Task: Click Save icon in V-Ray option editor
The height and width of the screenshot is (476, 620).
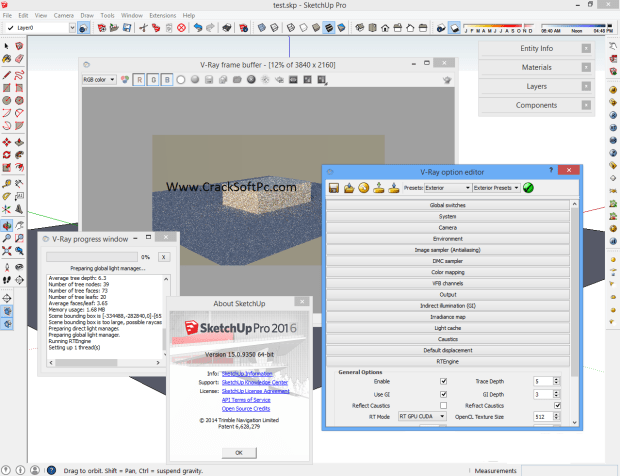Action: point(334,188)
